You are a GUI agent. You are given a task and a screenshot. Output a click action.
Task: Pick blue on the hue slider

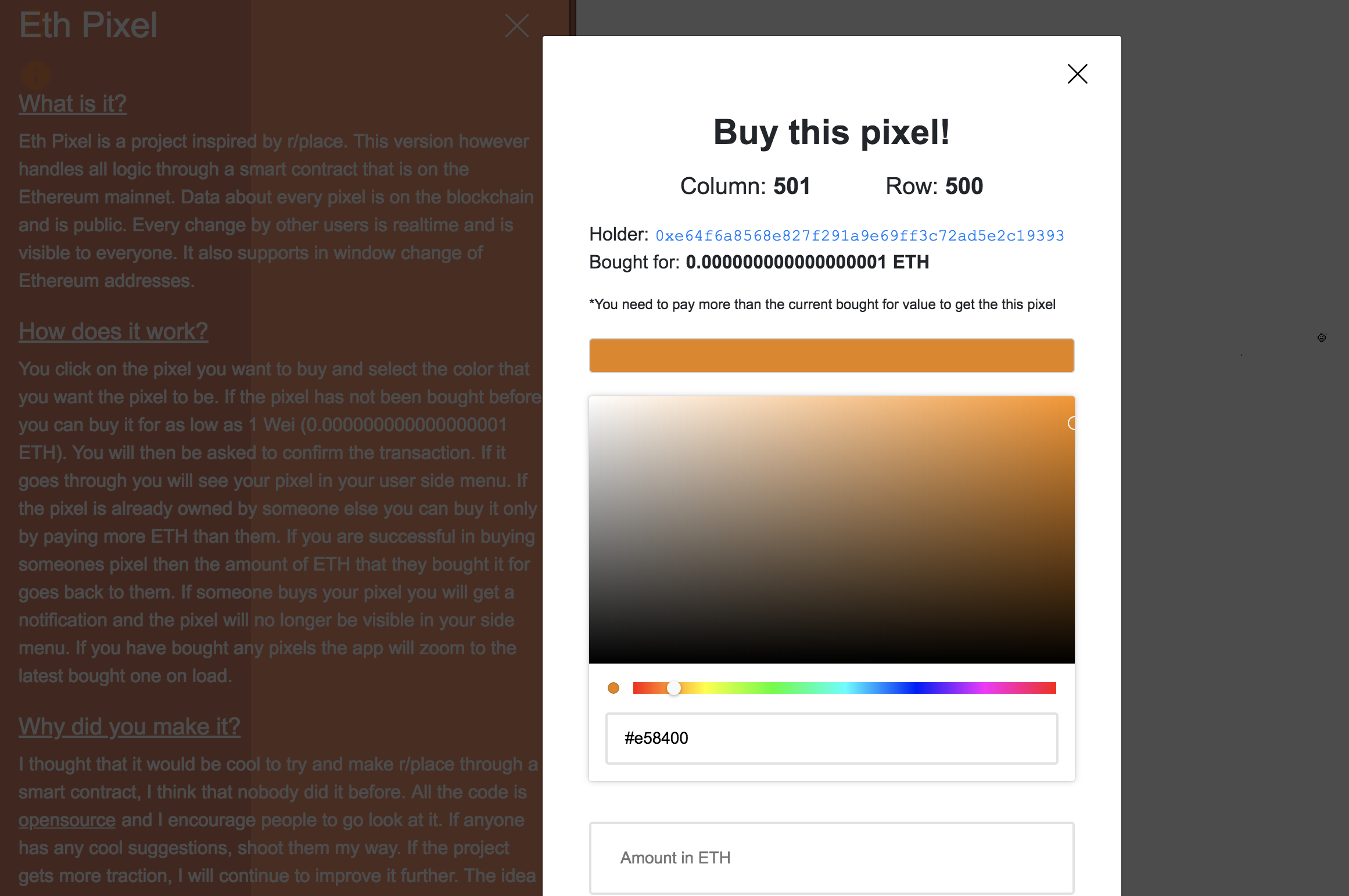pyautogui.click(x=915, y=688)
